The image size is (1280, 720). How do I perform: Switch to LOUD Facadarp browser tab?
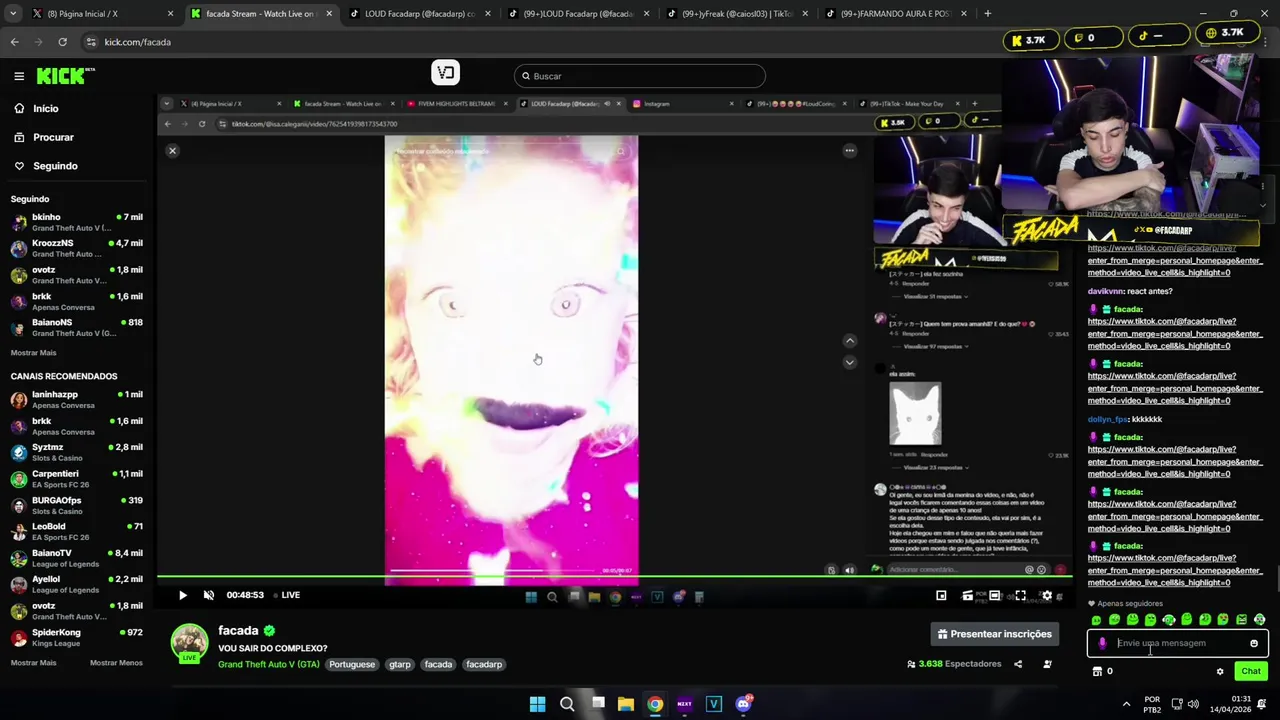coord(418,14)
